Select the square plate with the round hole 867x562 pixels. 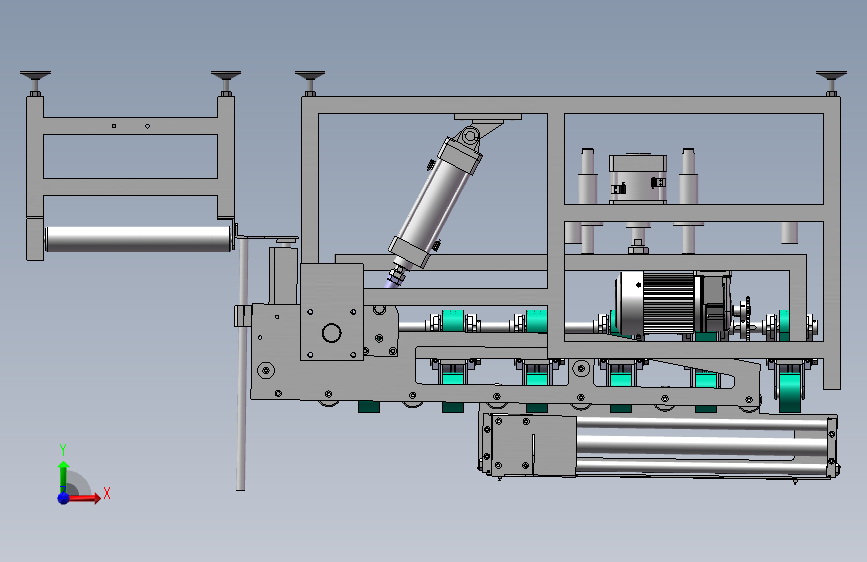point(332,311)
